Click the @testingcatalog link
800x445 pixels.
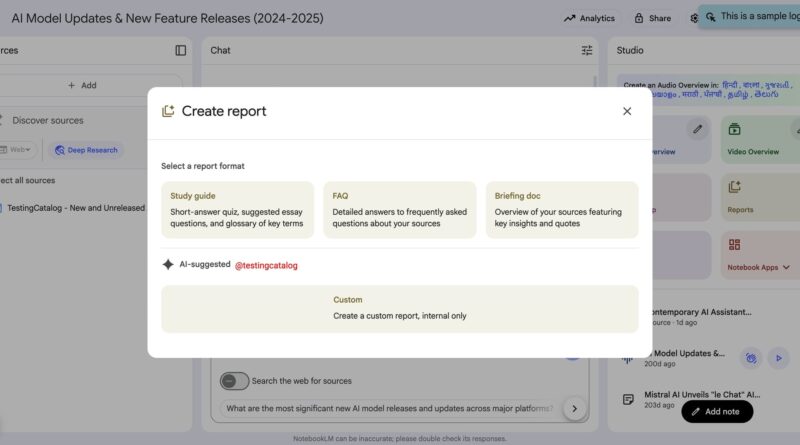[266, 265]
